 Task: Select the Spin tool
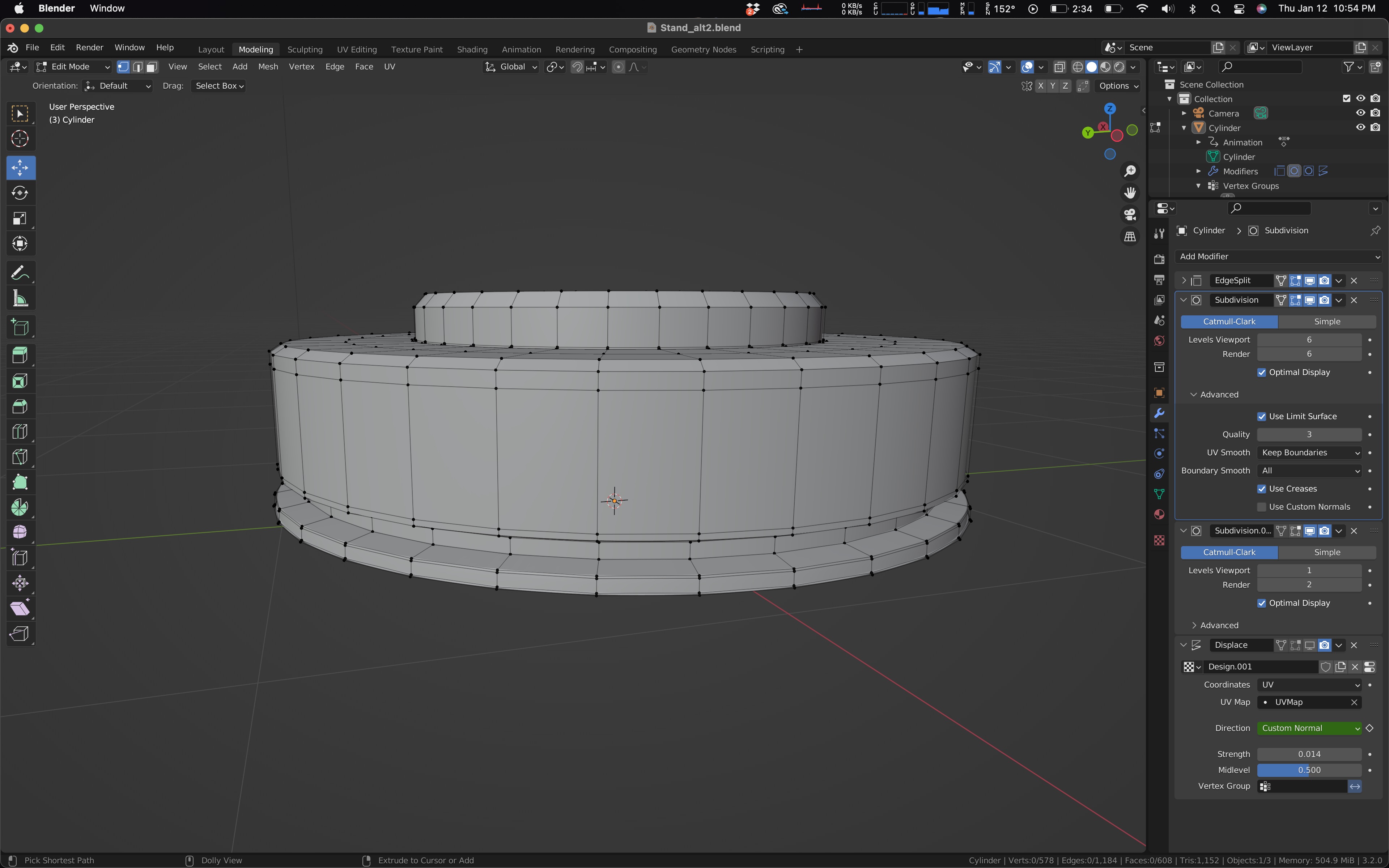click(x=20, y=507)
